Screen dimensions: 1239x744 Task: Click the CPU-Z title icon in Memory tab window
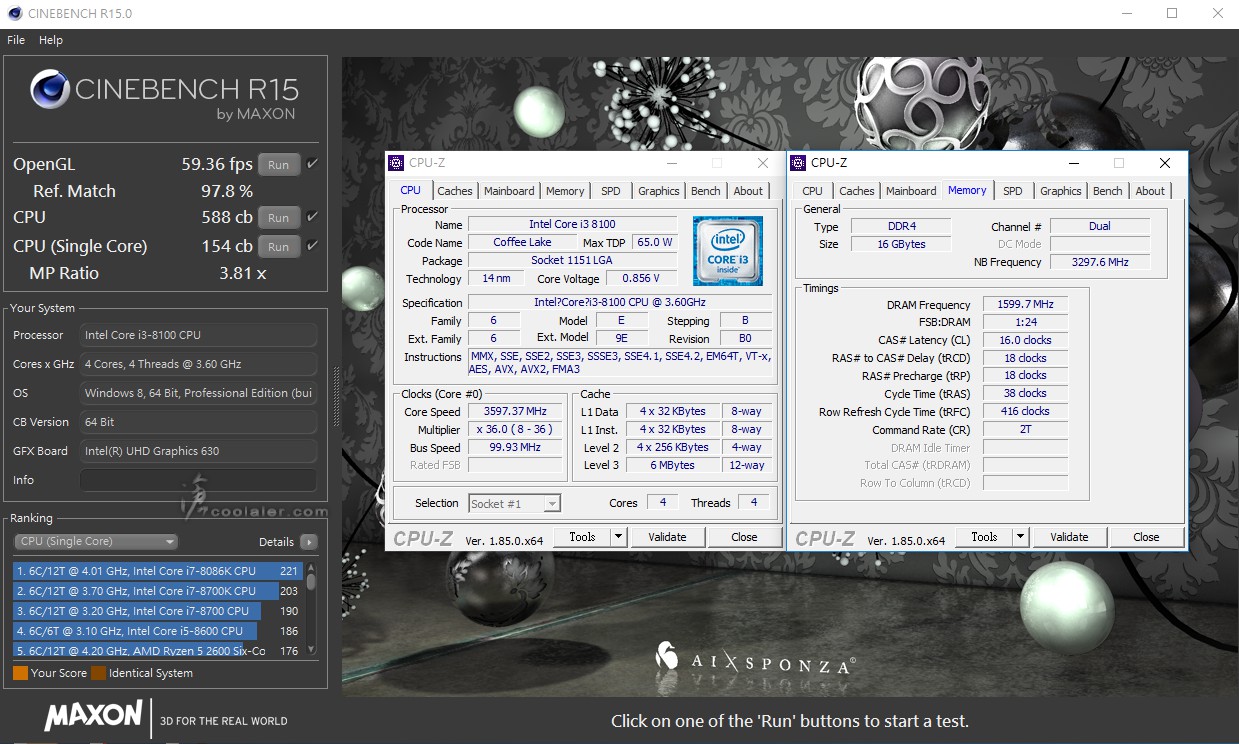click(x=798, y=163)
